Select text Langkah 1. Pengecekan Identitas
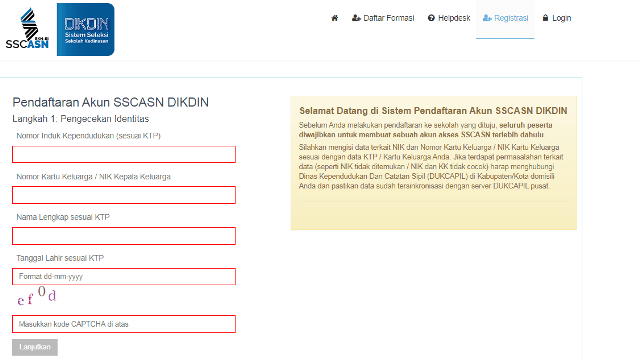The image size is (640, 360). click(81, 119)
